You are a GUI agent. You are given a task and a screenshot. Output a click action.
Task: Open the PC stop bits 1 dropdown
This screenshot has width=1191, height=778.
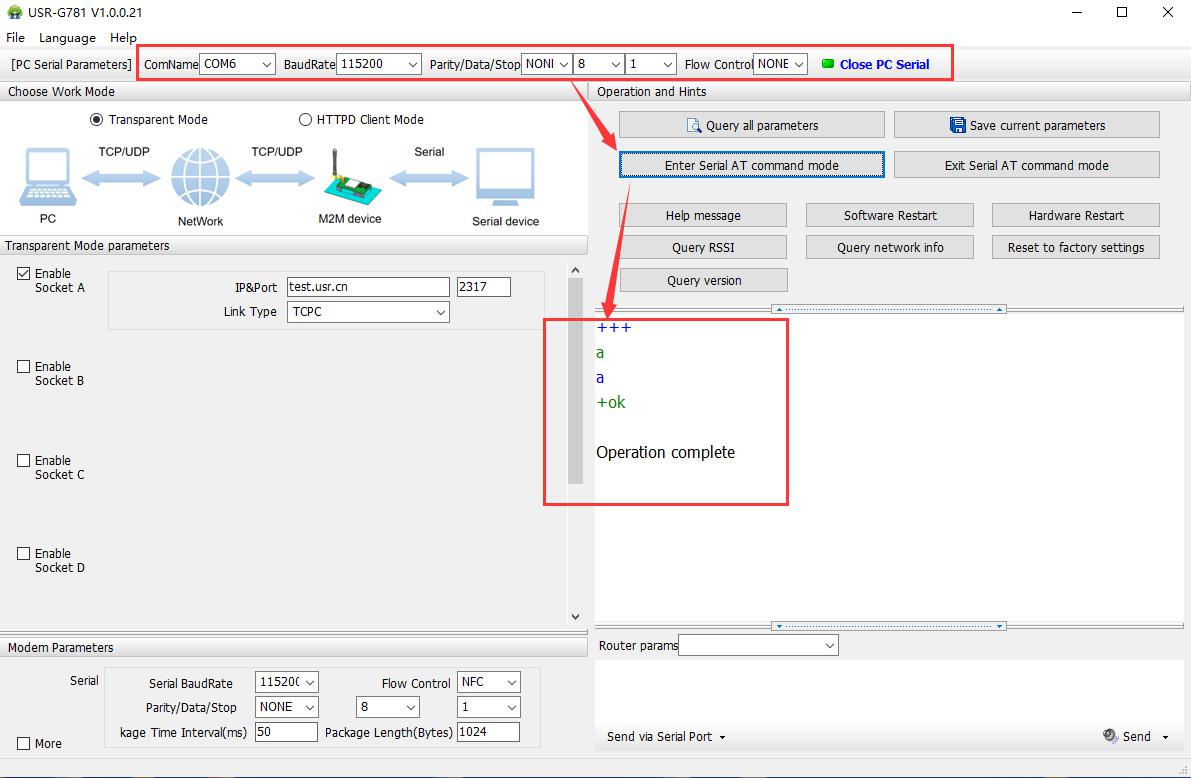651,64
